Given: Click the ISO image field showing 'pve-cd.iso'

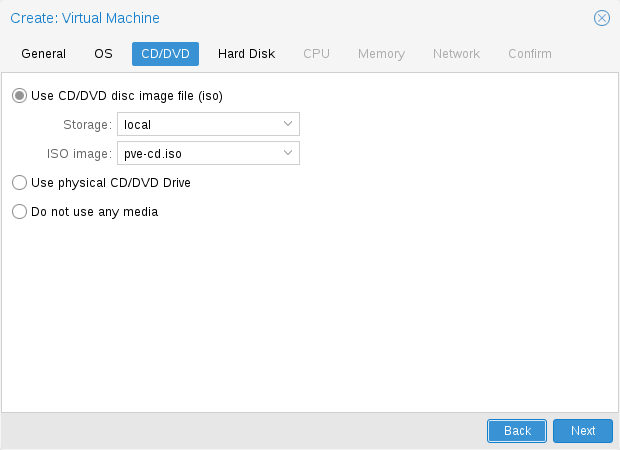Looking at the screenshot, I should click(197, 153).
